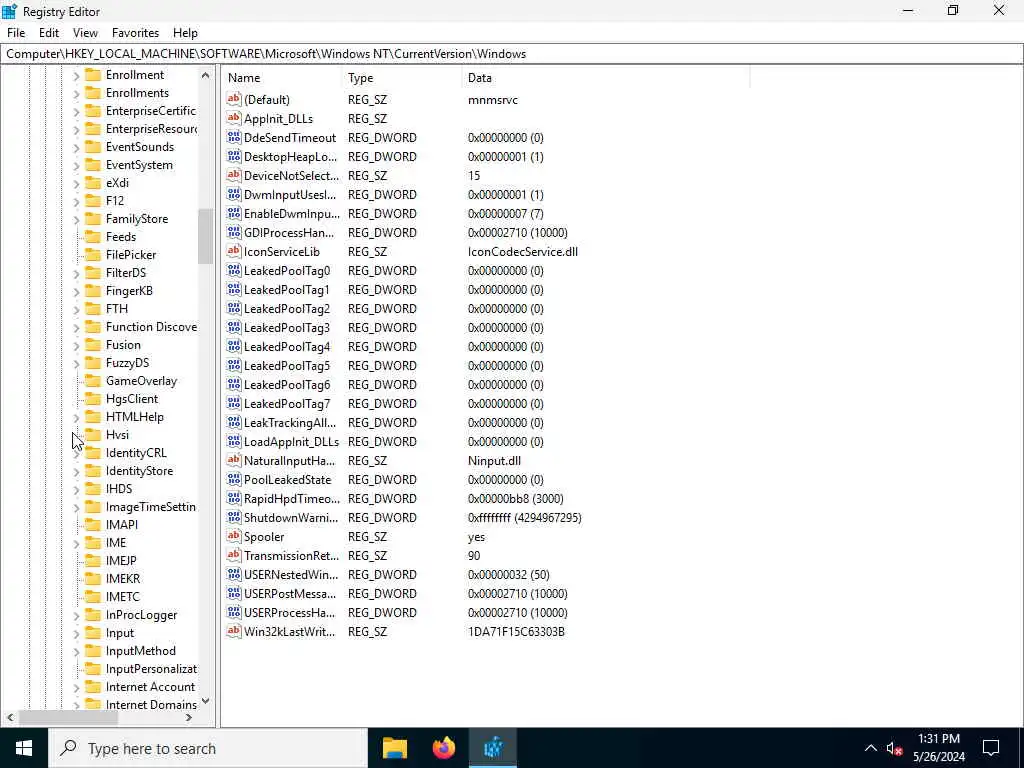Click the IconServiceLib string icon
The height and width of the screenshot is (768, 1024).
[234, 251]
